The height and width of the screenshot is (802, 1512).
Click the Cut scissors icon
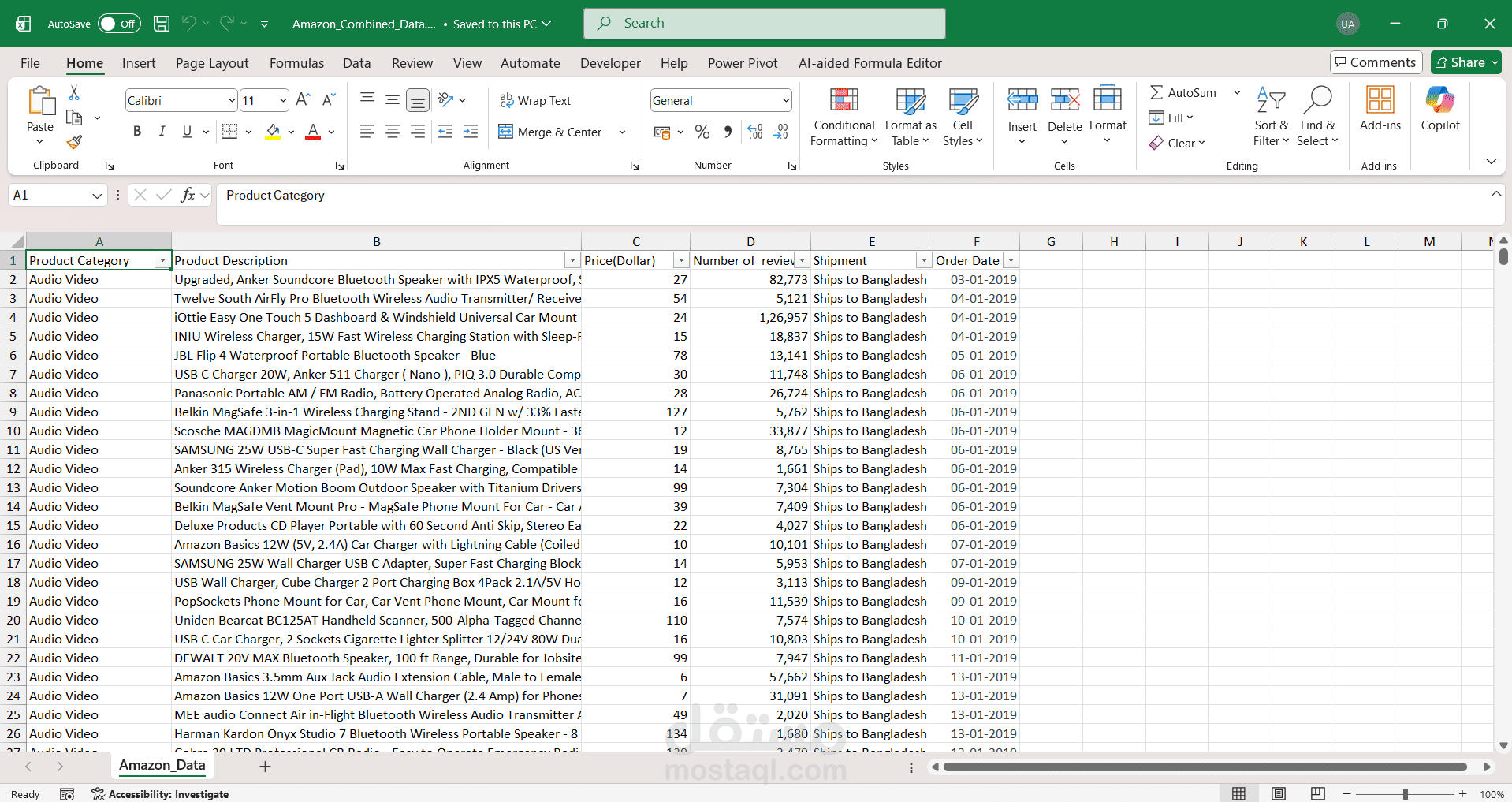pos(74,93)
